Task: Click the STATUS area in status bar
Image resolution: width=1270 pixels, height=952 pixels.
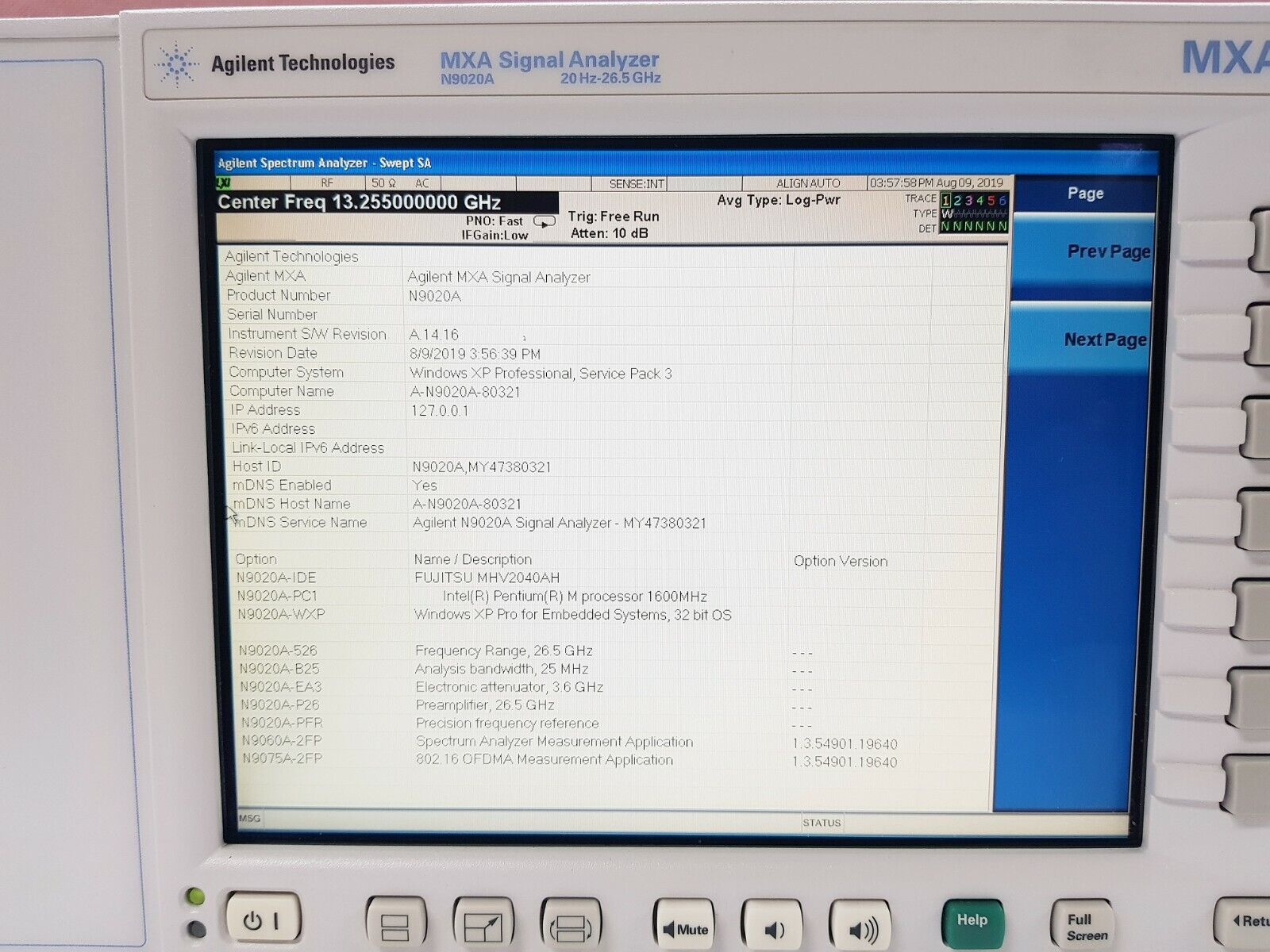Action: tap(822, 823)
